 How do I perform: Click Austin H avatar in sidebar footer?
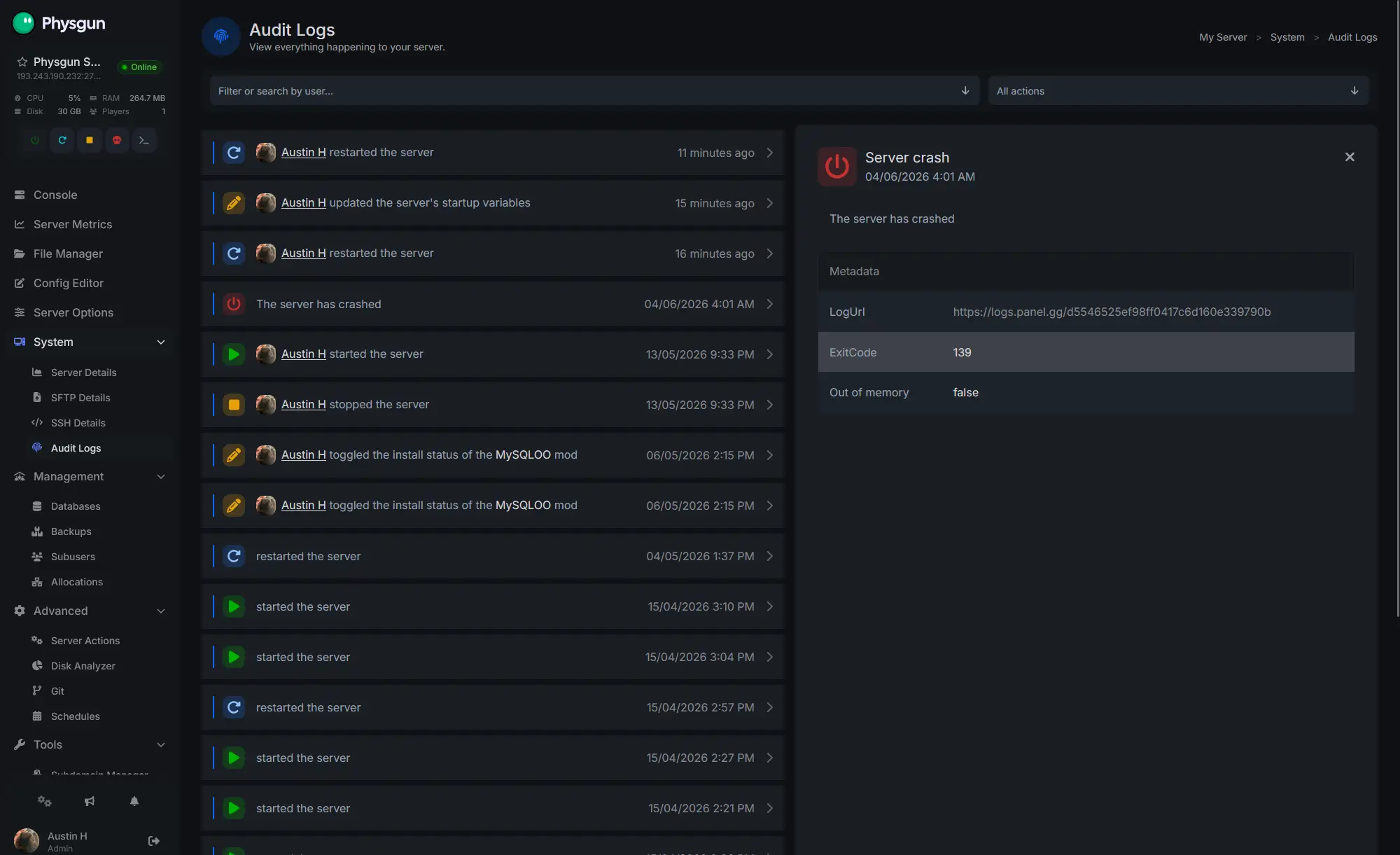(27, 841)
